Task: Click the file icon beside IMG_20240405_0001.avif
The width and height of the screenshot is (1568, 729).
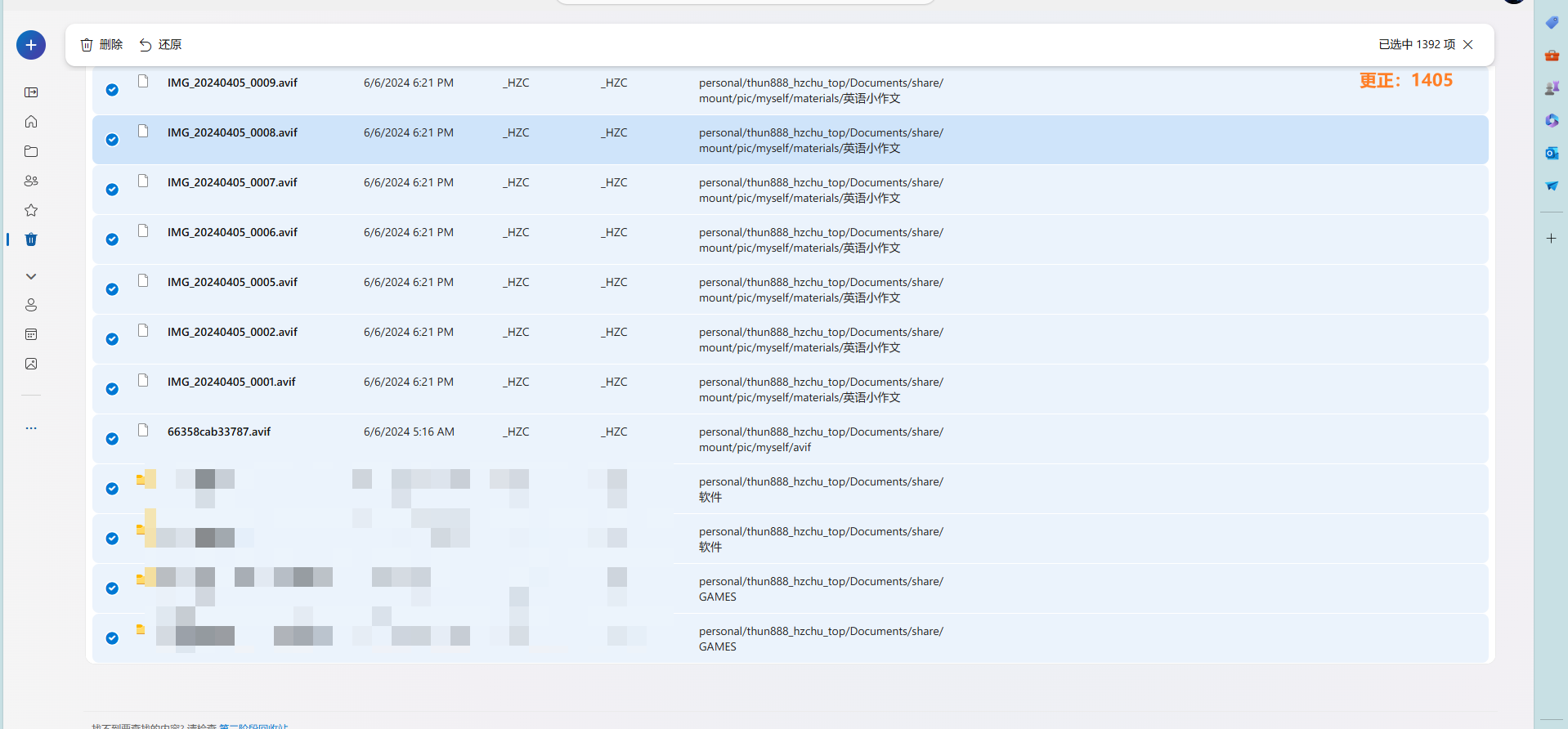Action: pyautogui.click(x=143, y=380)
